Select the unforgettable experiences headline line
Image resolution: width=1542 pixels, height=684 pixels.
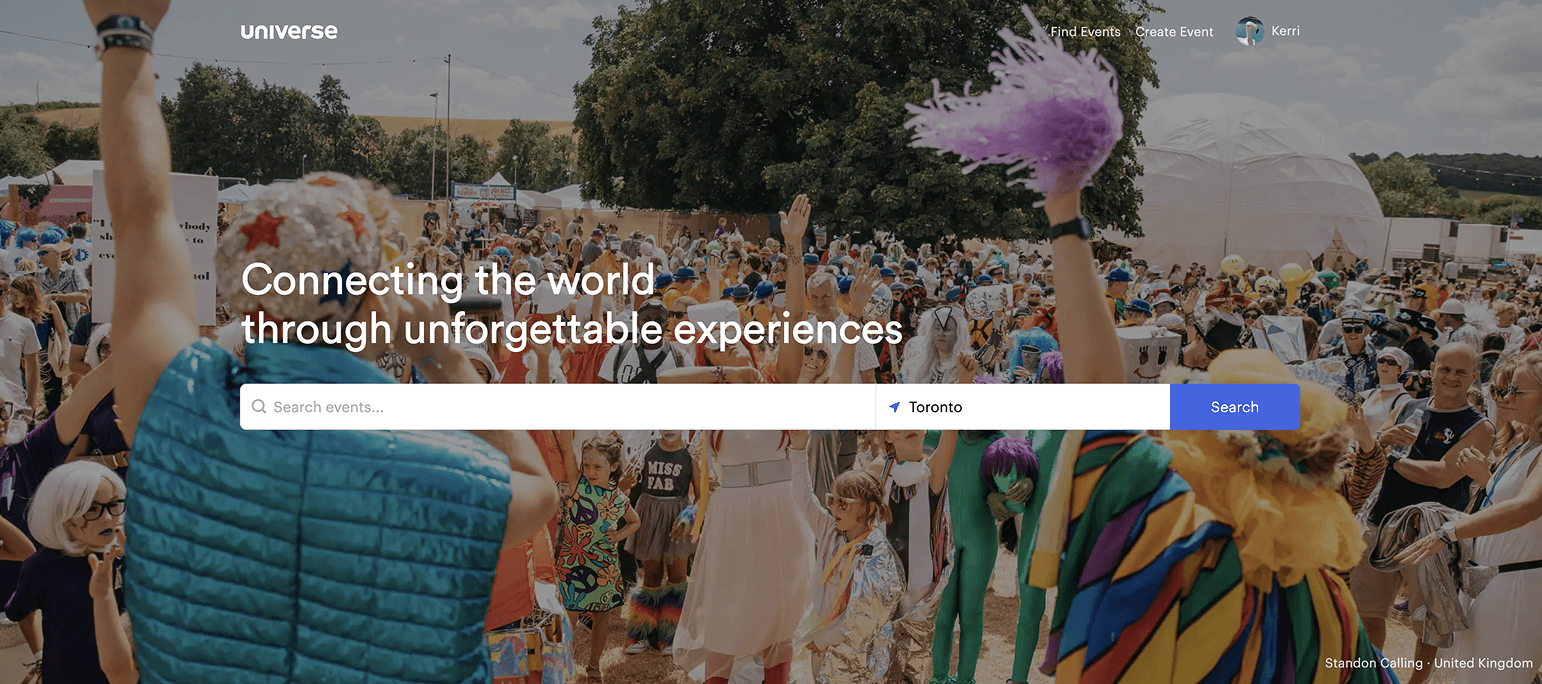click(x=572, y=329)
